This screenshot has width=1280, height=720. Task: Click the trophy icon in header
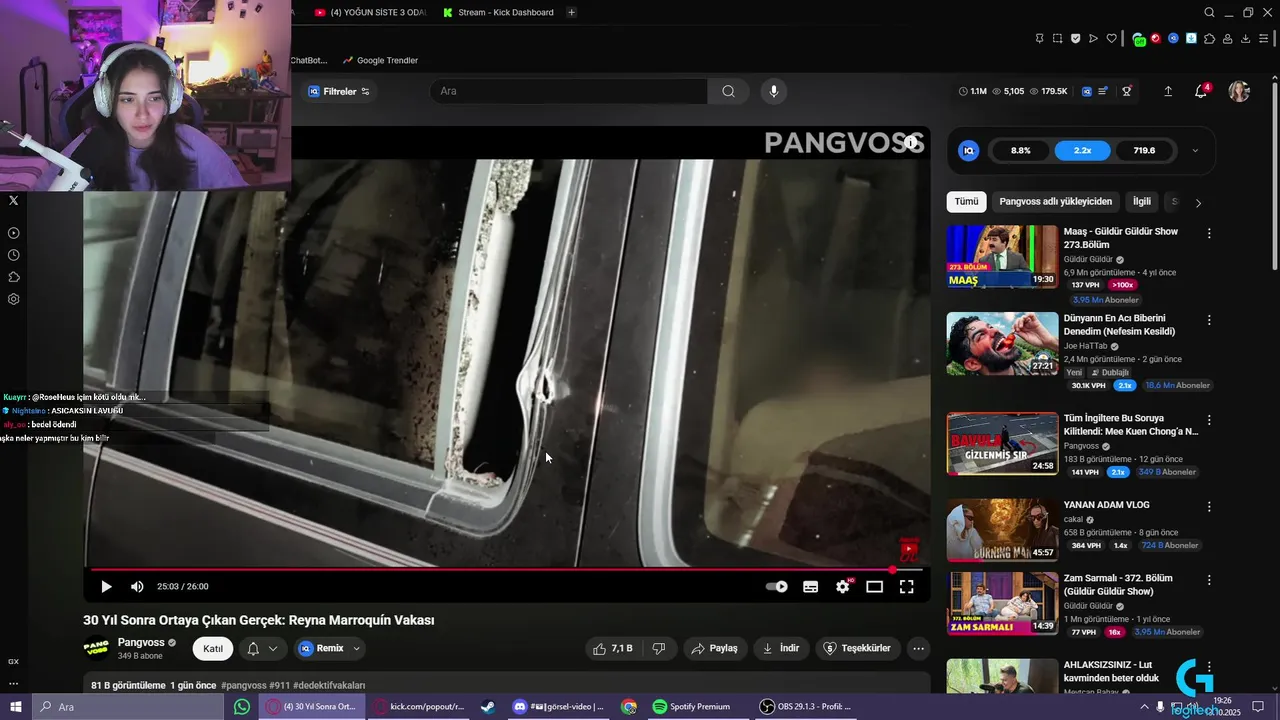click(1127, 91)
